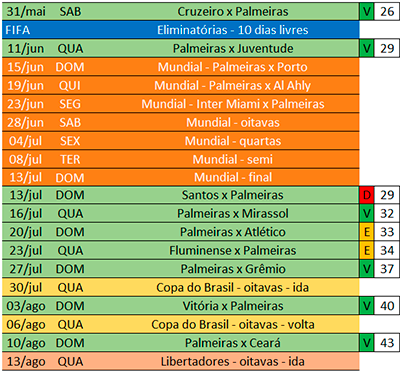Select the Cruzeiro x Palmeiras match cell
The image size is (400, 372).
[233, 12]
